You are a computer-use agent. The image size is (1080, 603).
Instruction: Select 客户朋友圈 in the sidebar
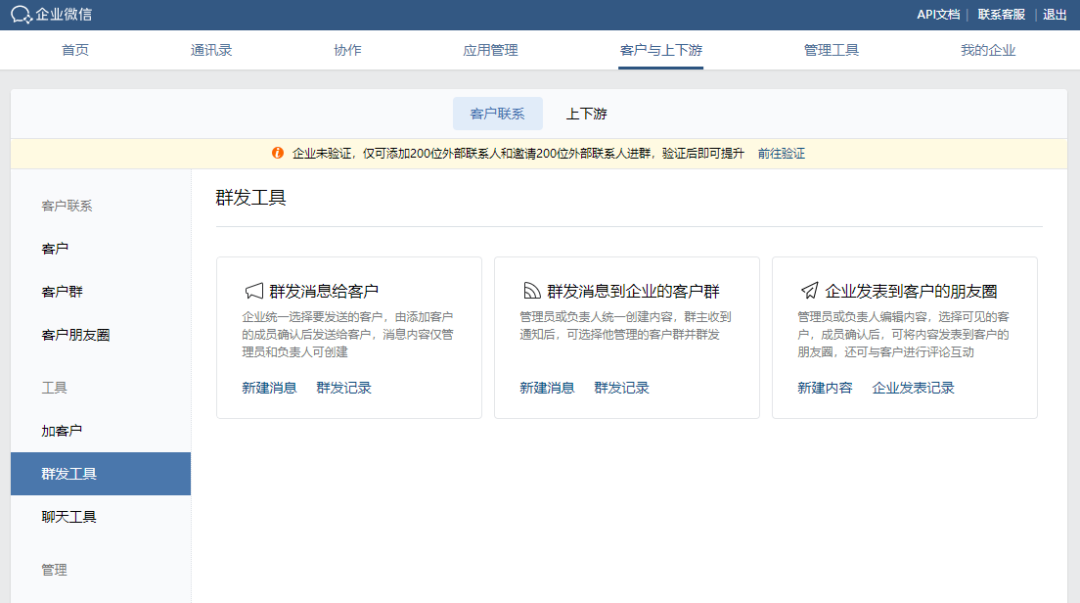(x=75, y=335)
